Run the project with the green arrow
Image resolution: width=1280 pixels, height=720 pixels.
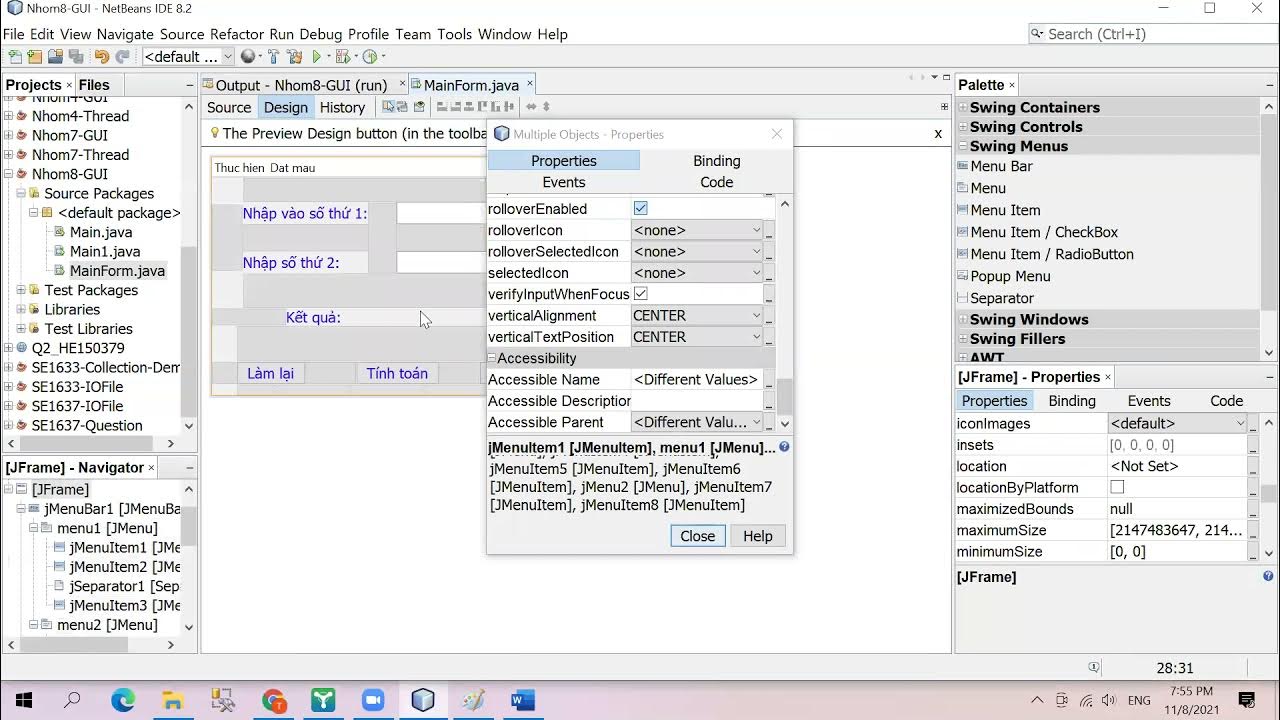tap(317, 57)
